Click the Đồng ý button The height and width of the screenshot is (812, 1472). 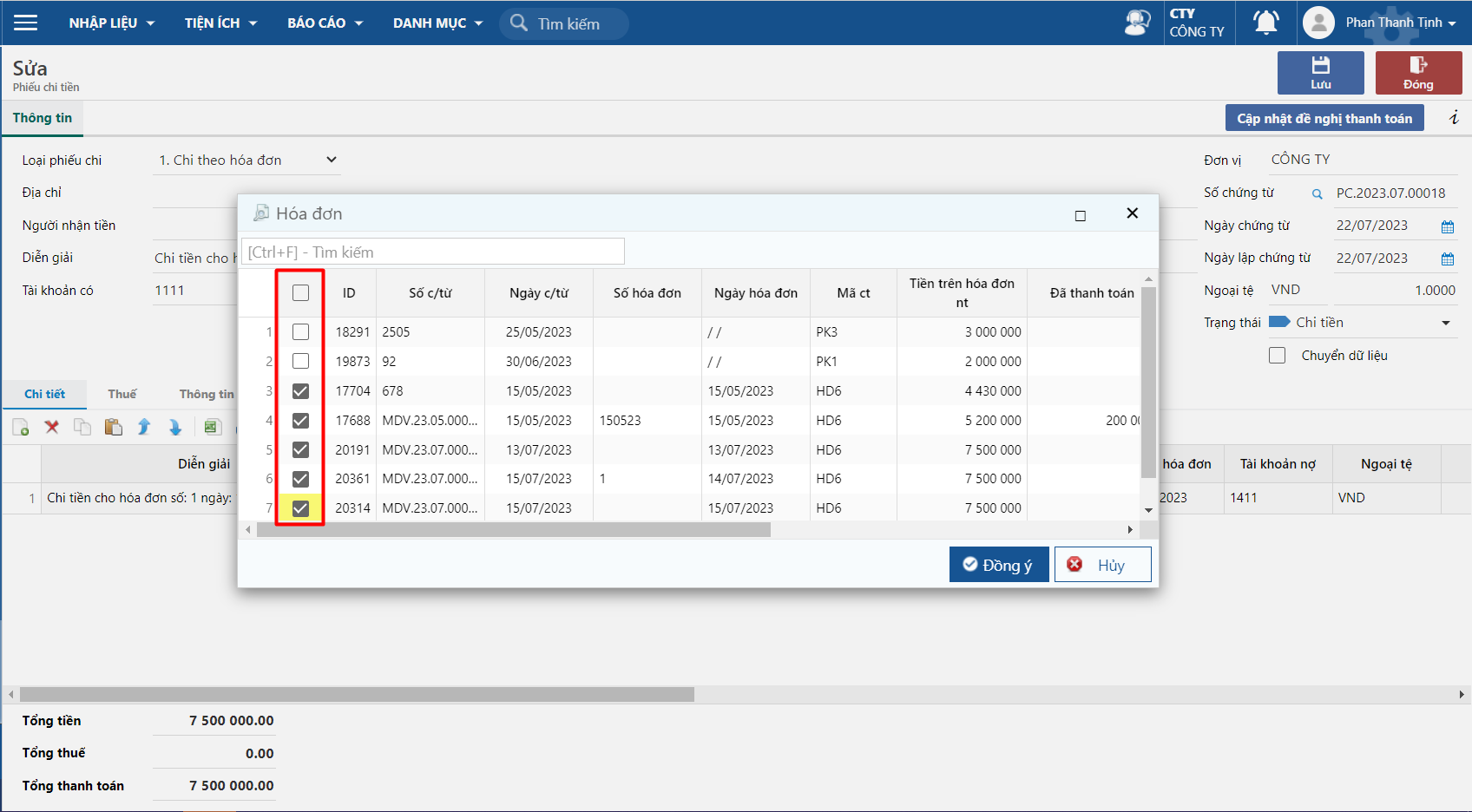998,565
